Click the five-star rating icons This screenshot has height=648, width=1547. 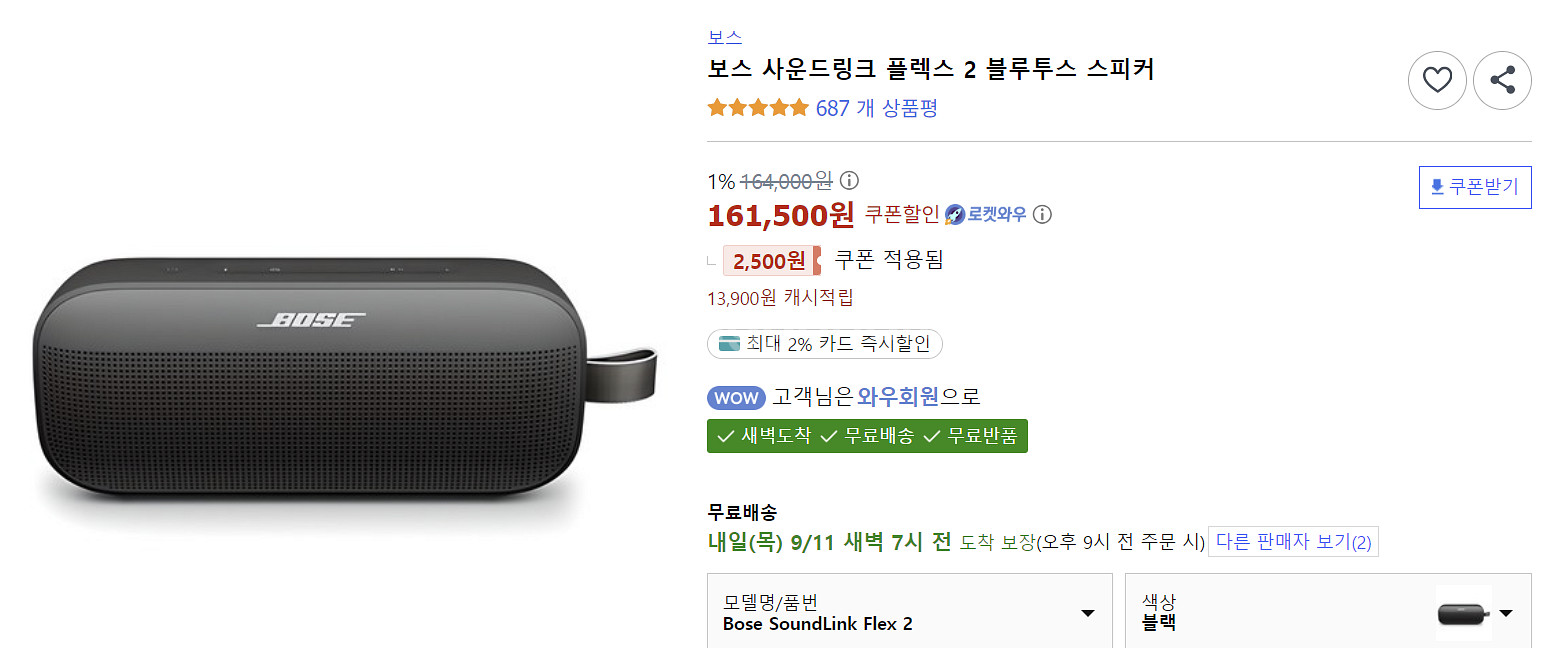click(758, 108)
